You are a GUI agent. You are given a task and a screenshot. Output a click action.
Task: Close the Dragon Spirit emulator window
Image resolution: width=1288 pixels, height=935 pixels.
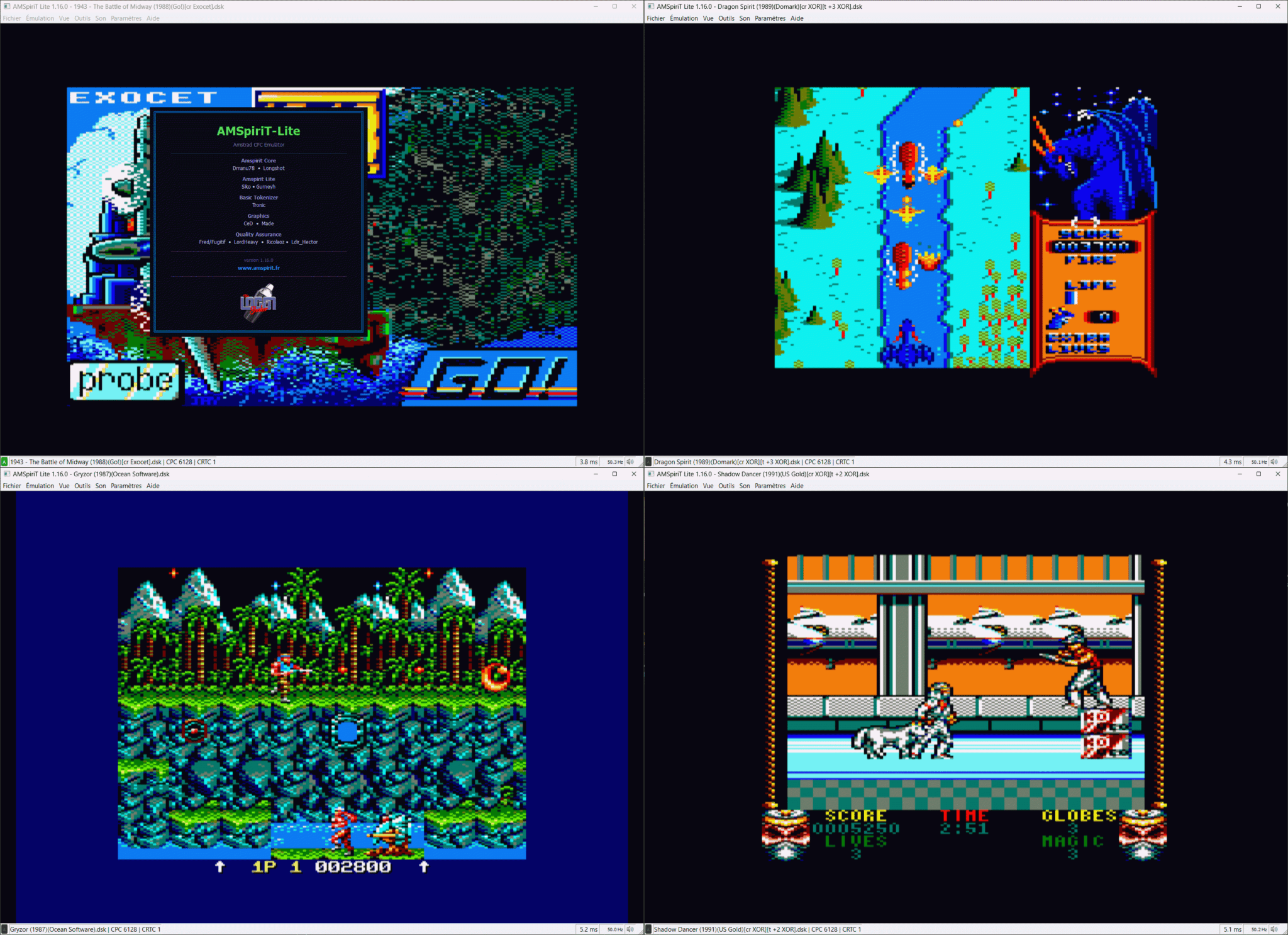pos(1277,6)
